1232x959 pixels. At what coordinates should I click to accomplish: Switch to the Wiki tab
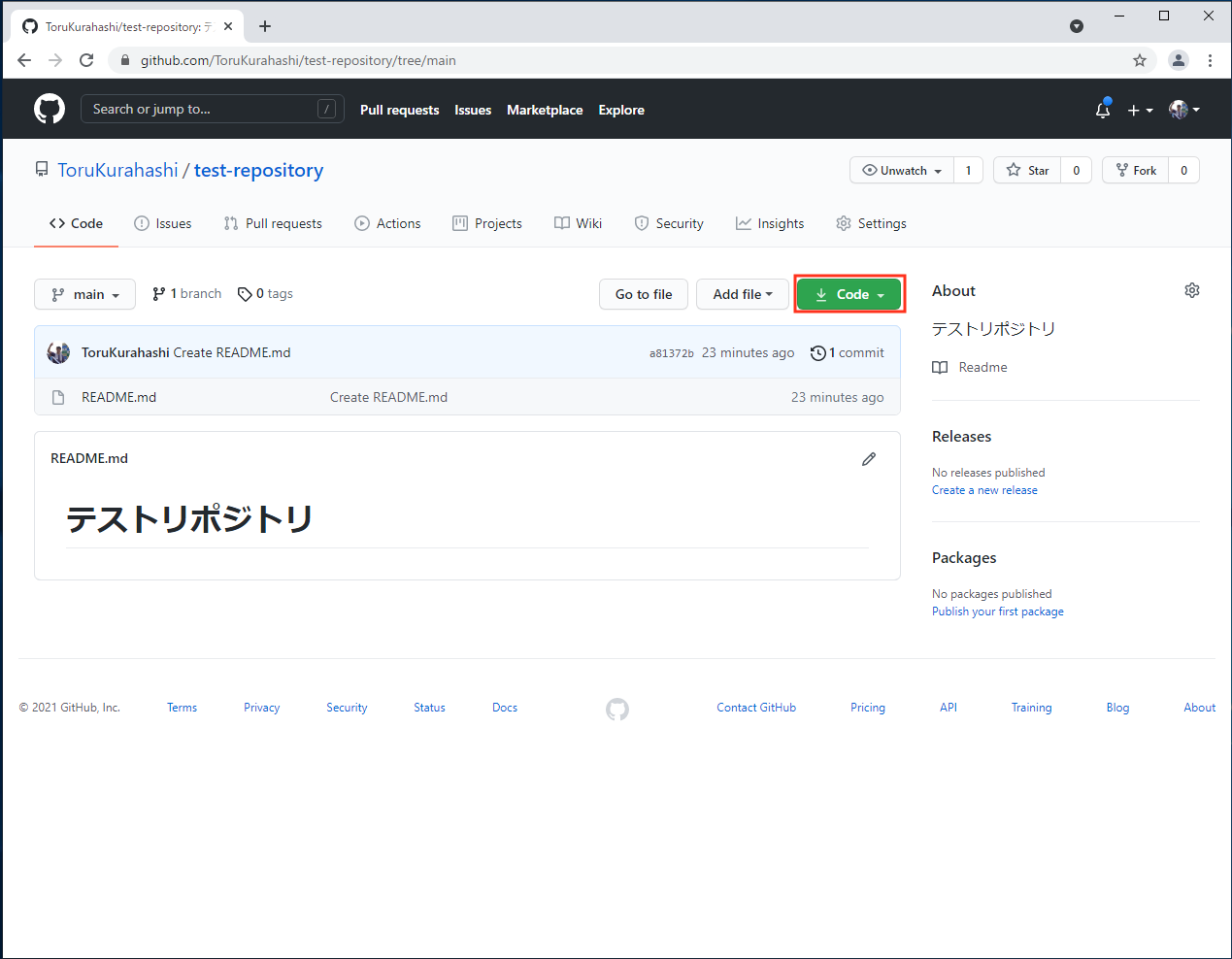click(x=579, y=223)
